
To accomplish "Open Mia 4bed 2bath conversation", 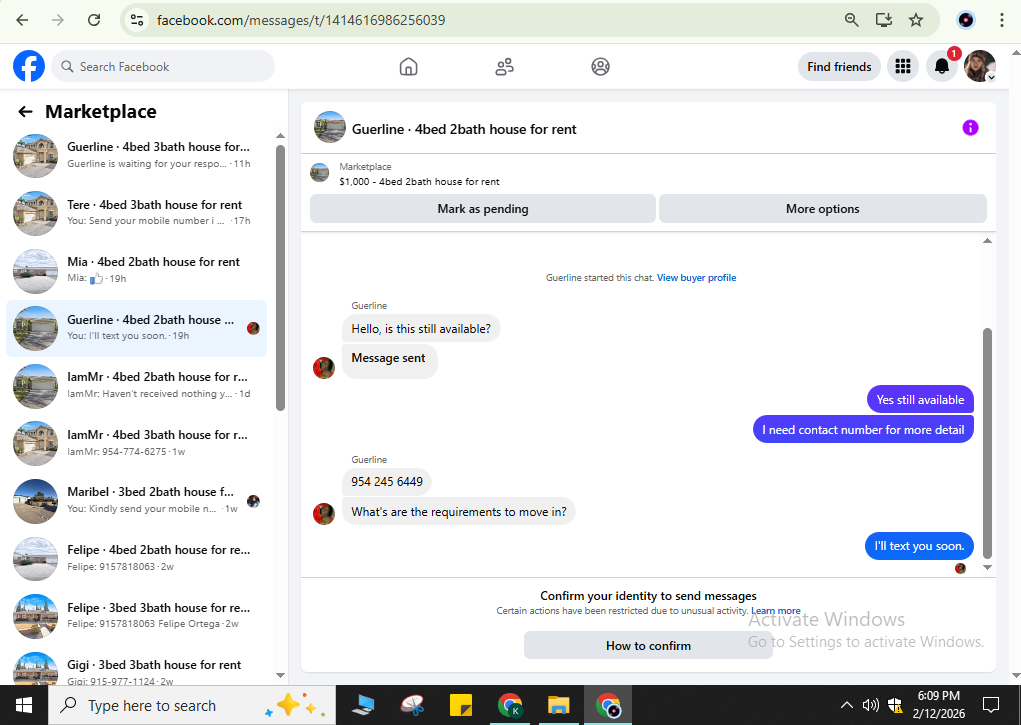I will point(137,270).
